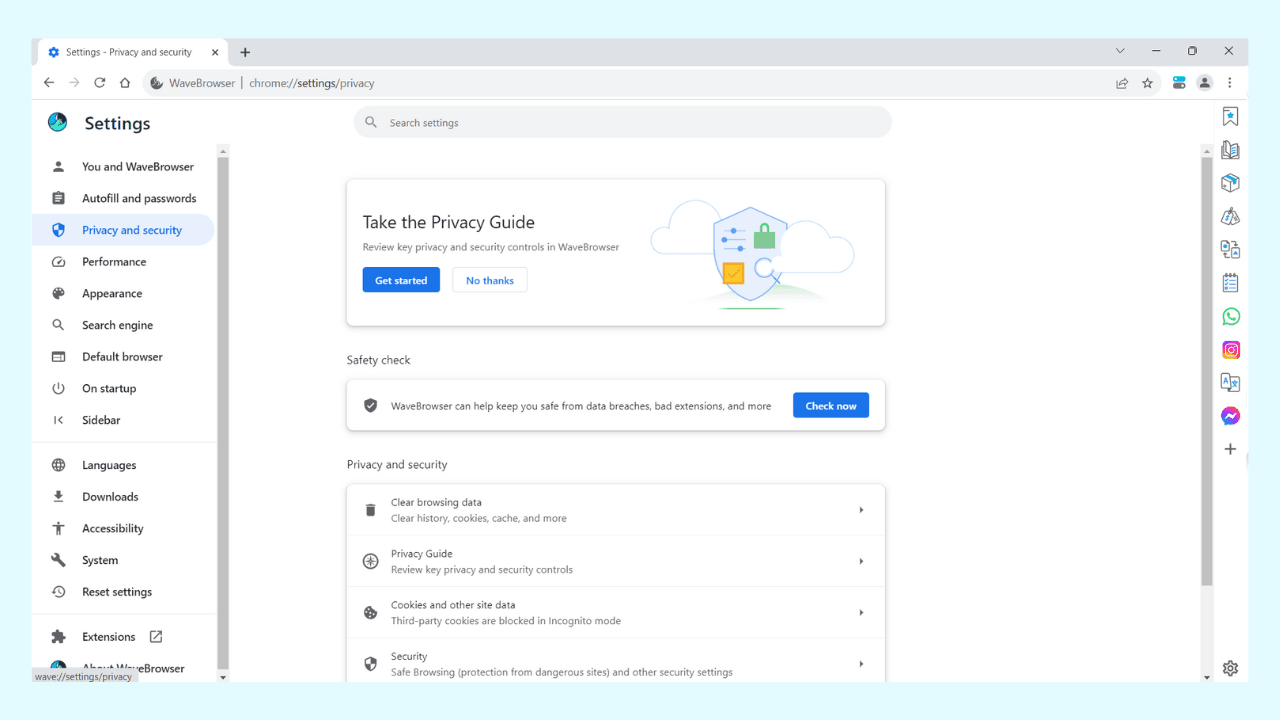Expand the Clear browsing data section
The image size is (1280, 720).
615,509
